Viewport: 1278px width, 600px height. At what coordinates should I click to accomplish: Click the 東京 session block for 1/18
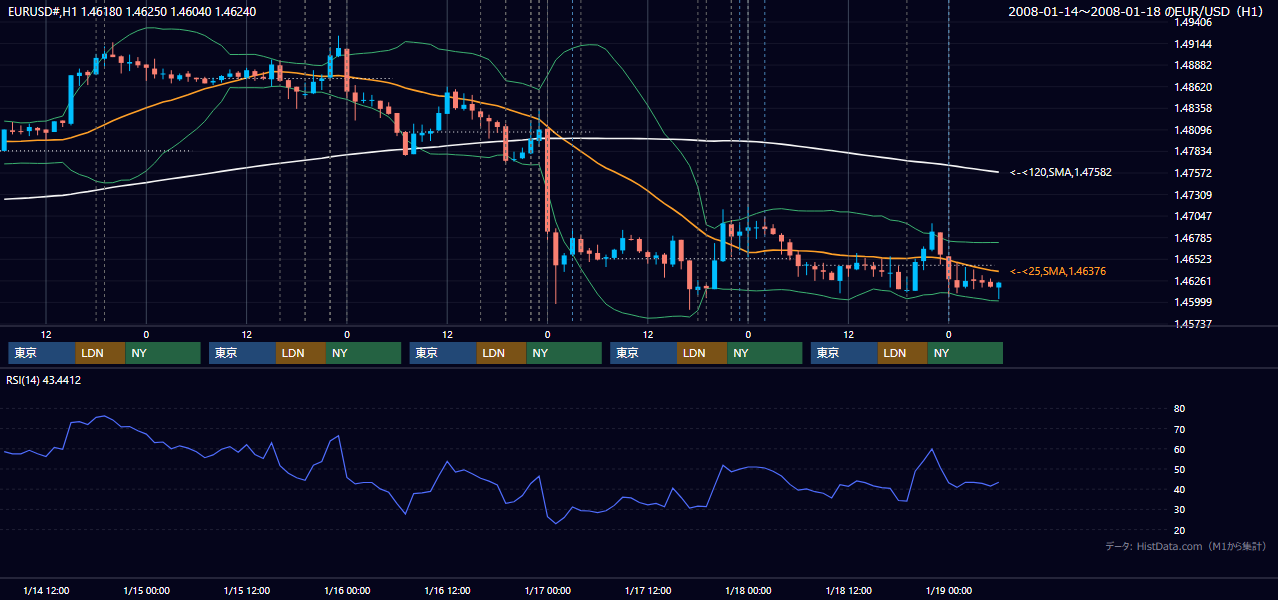[x=845, y=353]
